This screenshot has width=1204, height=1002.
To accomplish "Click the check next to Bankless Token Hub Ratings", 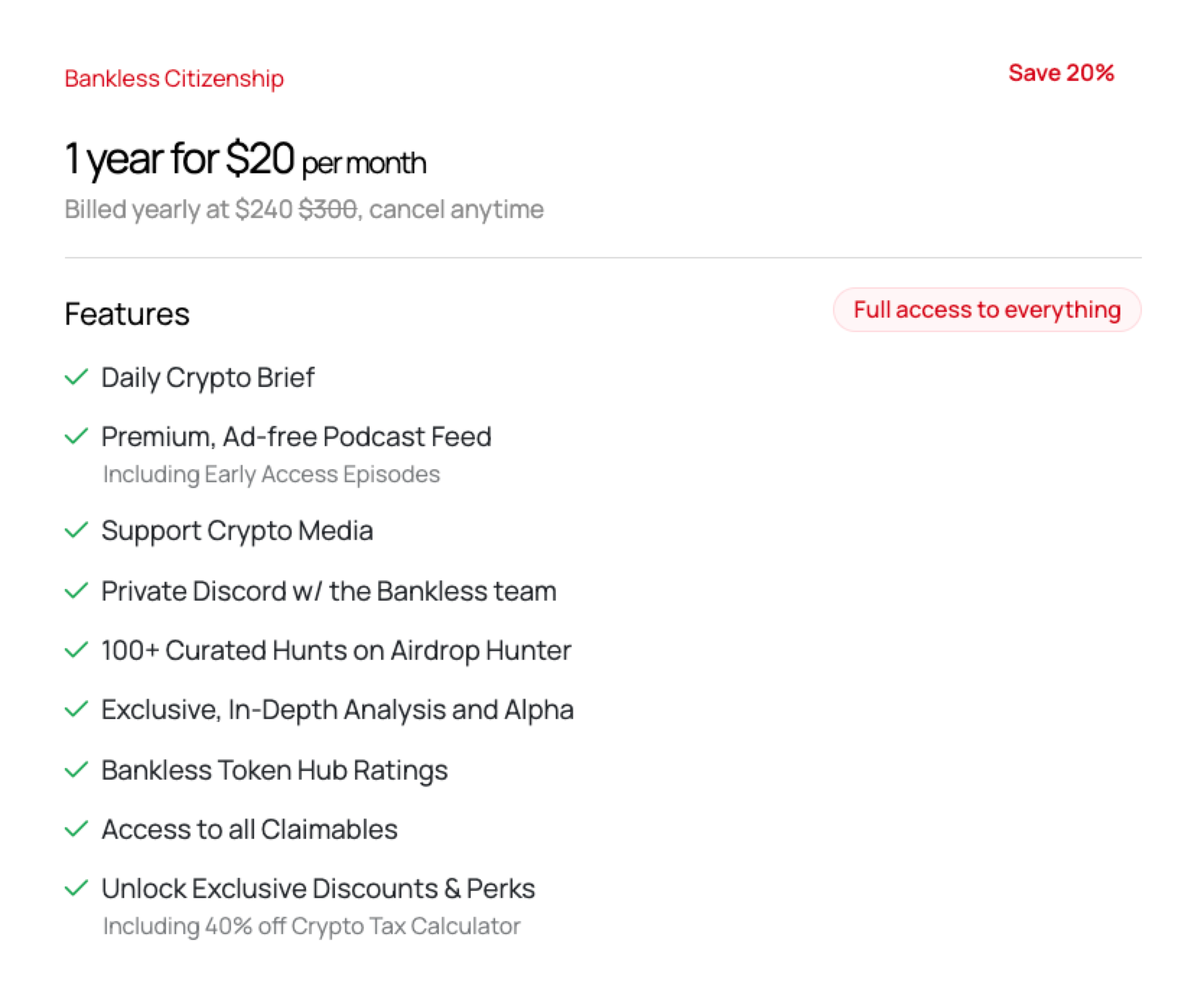I will 76,770.
